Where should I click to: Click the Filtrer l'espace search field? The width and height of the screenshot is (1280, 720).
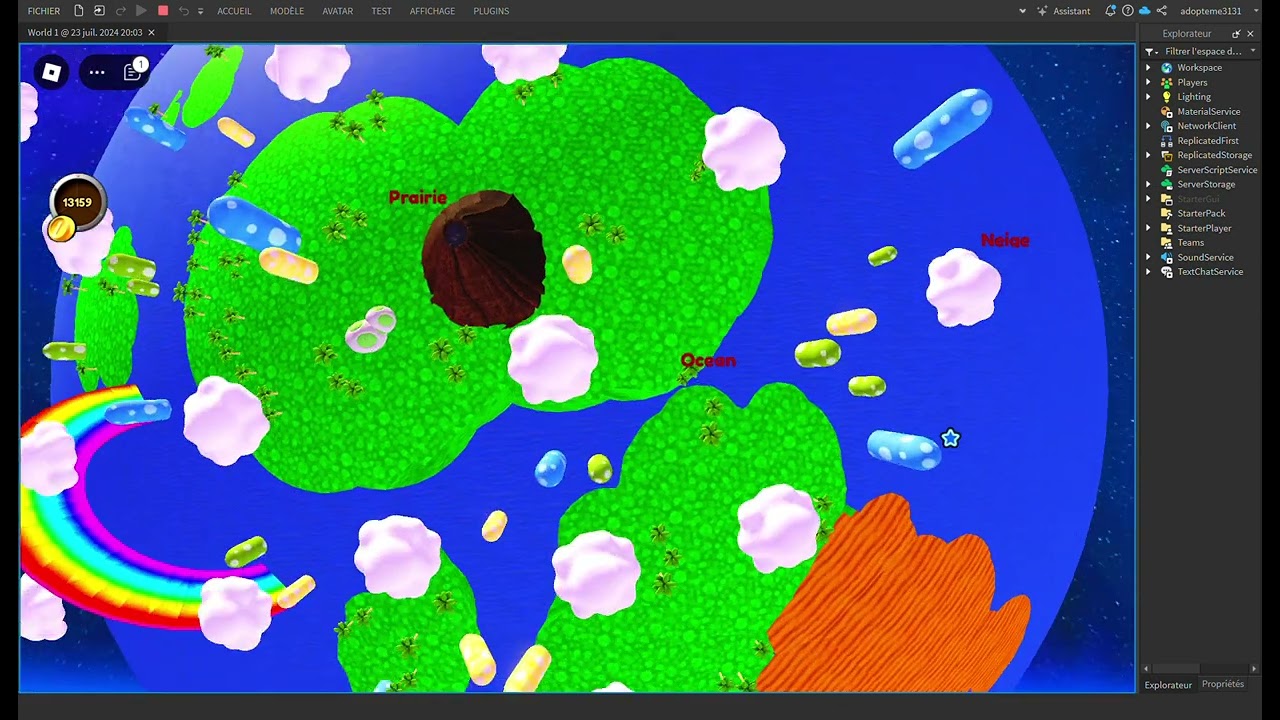[x=1203, y=51]
